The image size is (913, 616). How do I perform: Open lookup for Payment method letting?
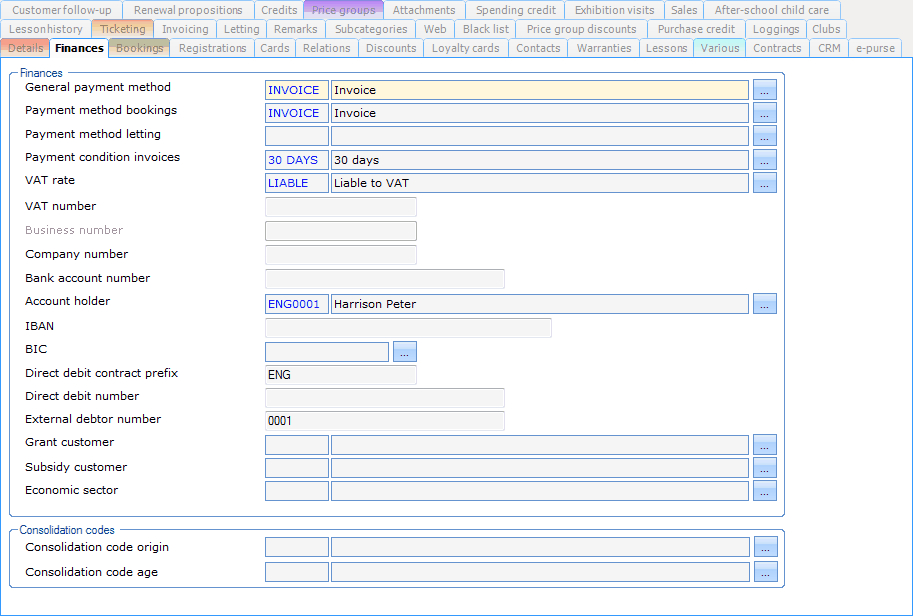[764, 136]
